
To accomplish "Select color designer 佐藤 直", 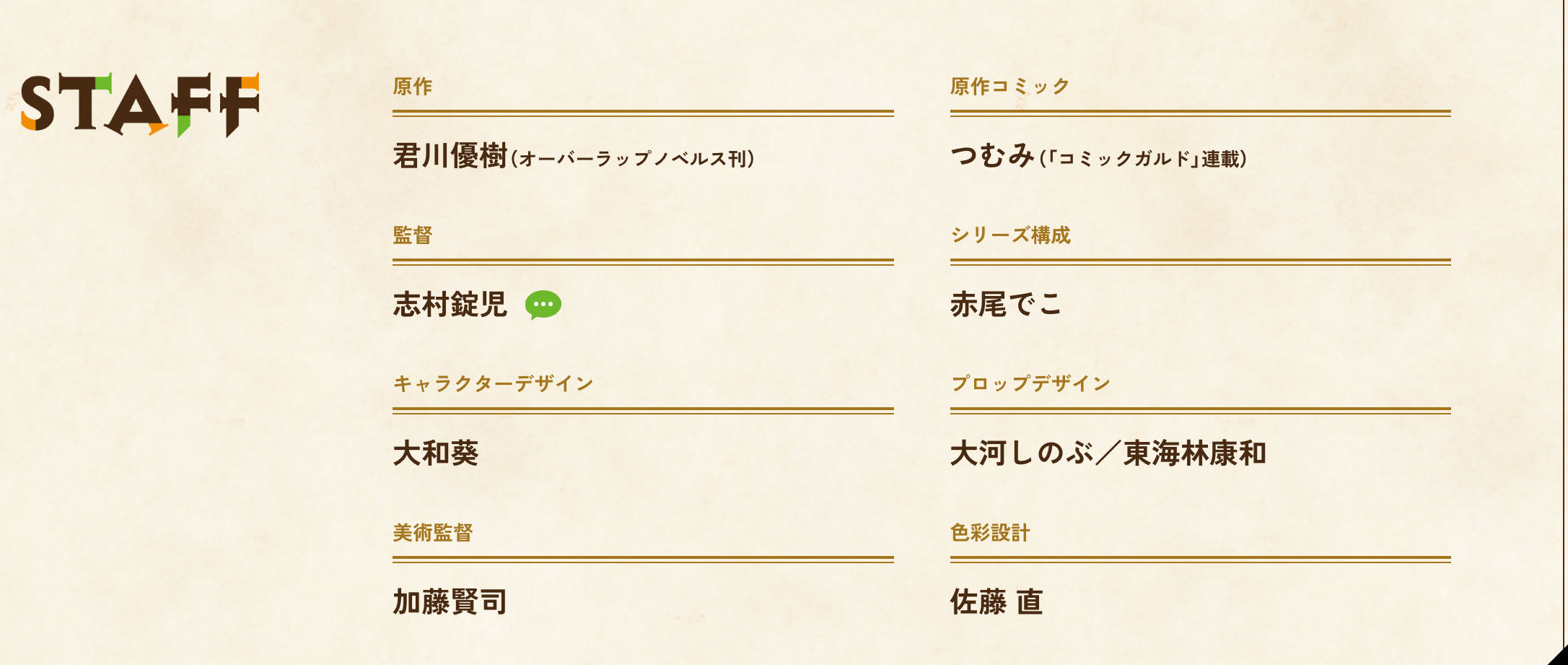I will [997, 602].
